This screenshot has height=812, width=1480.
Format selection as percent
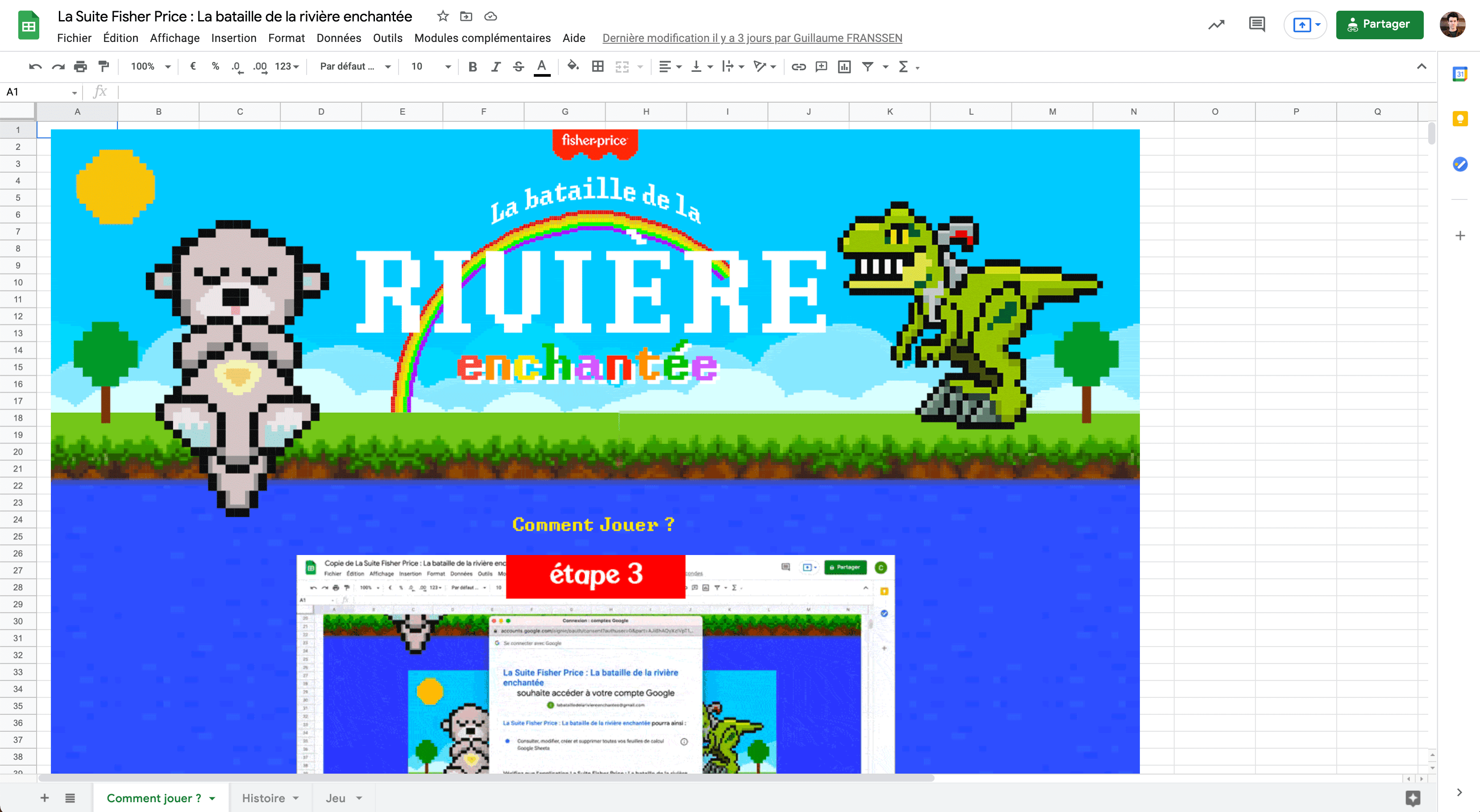[x=216, y=66]
